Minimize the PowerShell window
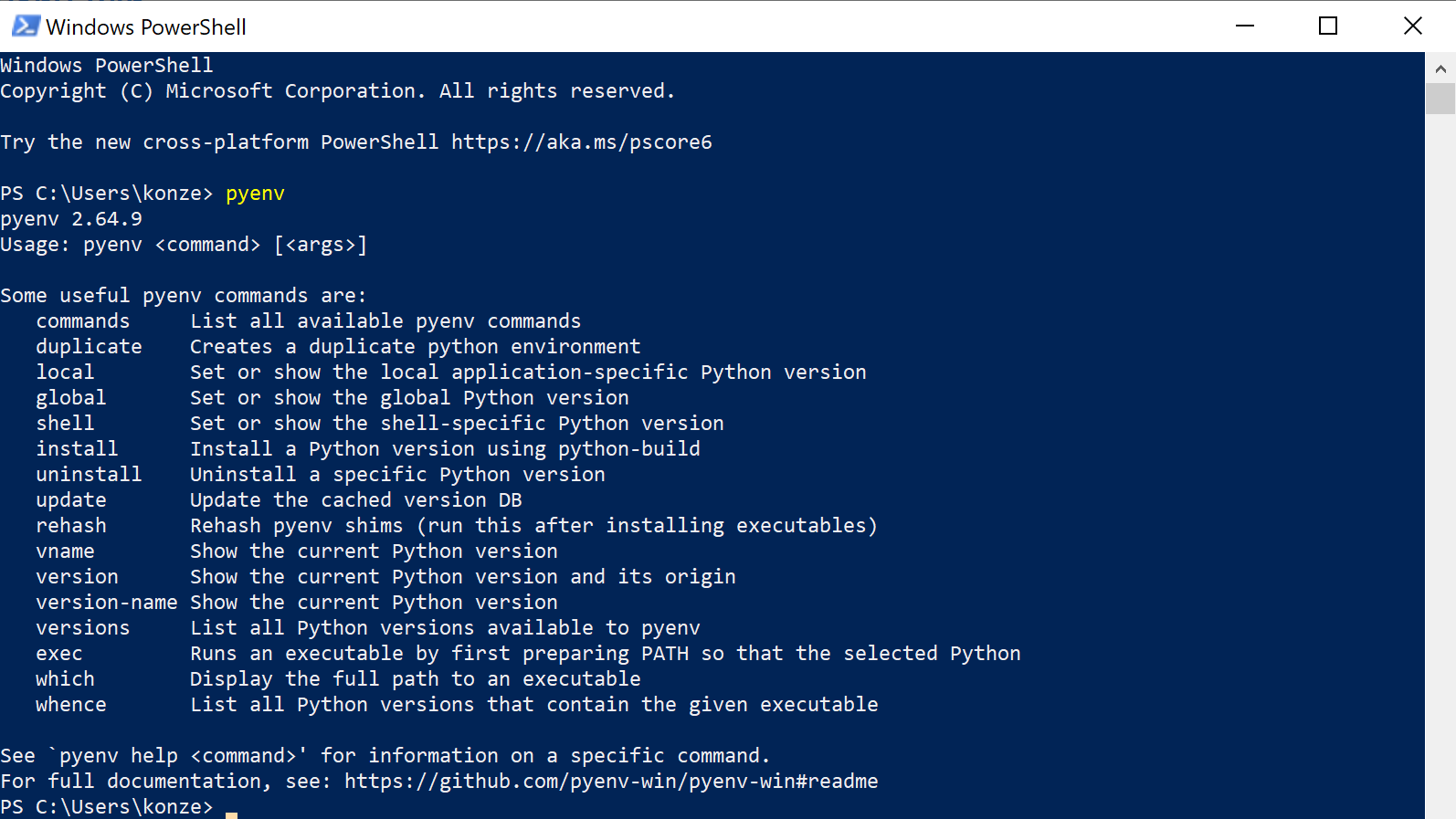 [1244, 26]
